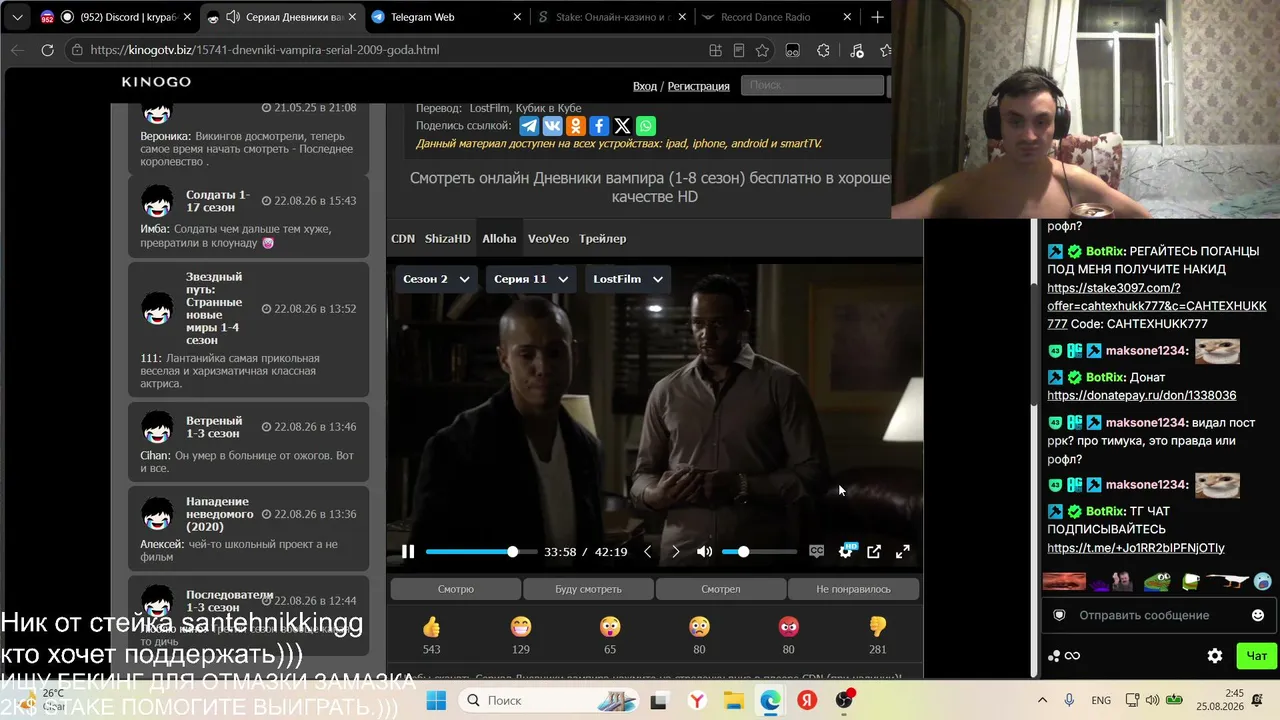This screenshot has height=720, width=1280.
Task: Share via VK icon
Action: (x=552, y=126)
